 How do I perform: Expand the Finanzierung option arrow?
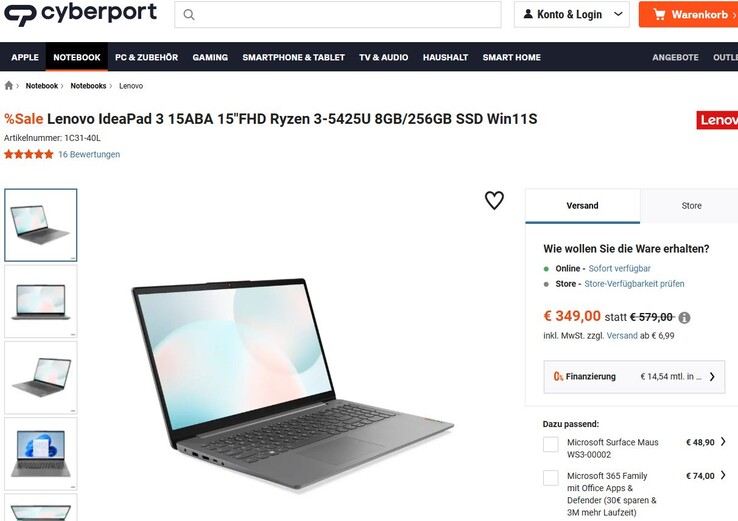(712, 377)
